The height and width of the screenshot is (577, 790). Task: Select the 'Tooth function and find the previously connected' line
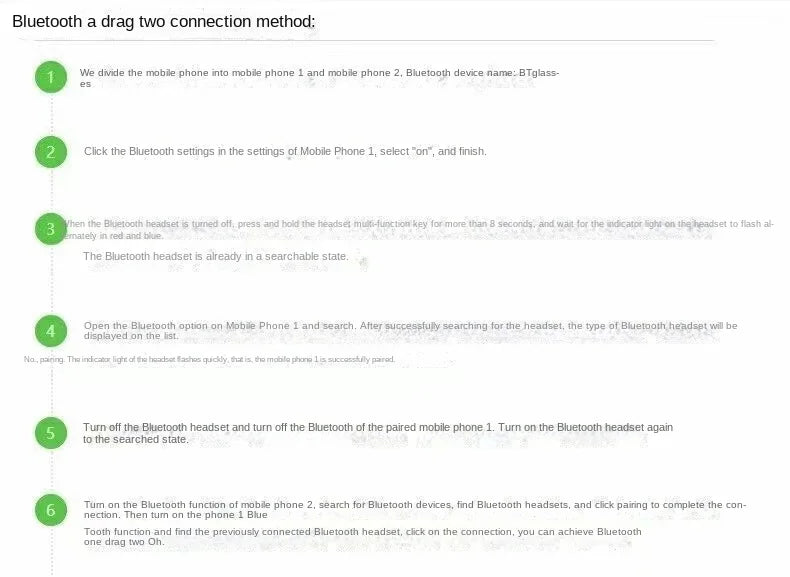(x=362, y=531)
